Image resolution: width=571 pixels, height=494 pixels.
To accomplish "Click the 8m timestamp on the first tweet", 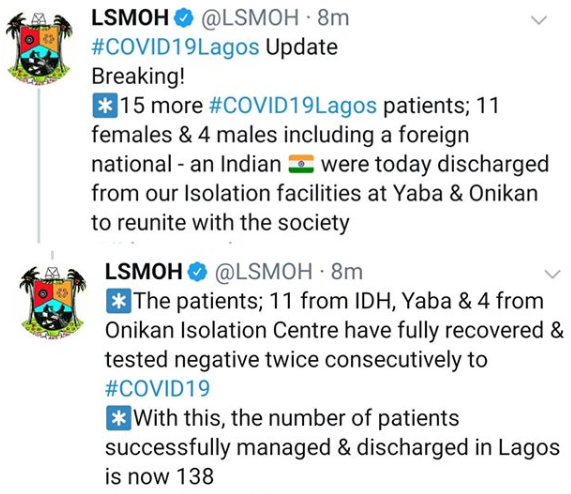I will point(333,18).
